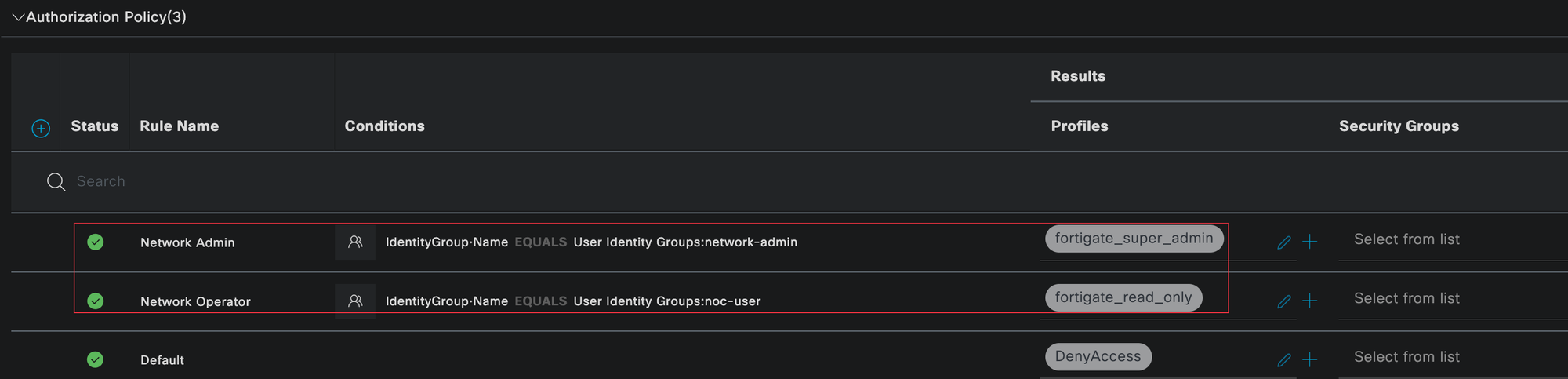Toggle Network Admin rule status checkmark

[x=96, y=242]
